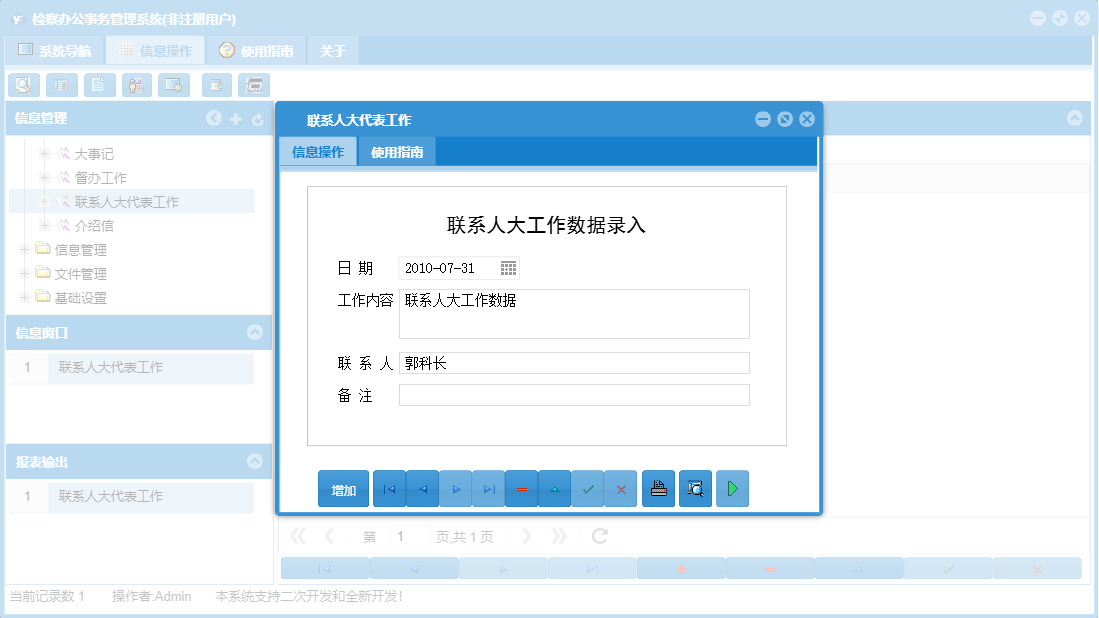Select the search icon in the main toolbar
Image resolution: width=1099 pixels, height=618 pixels.
pos(24,85)
